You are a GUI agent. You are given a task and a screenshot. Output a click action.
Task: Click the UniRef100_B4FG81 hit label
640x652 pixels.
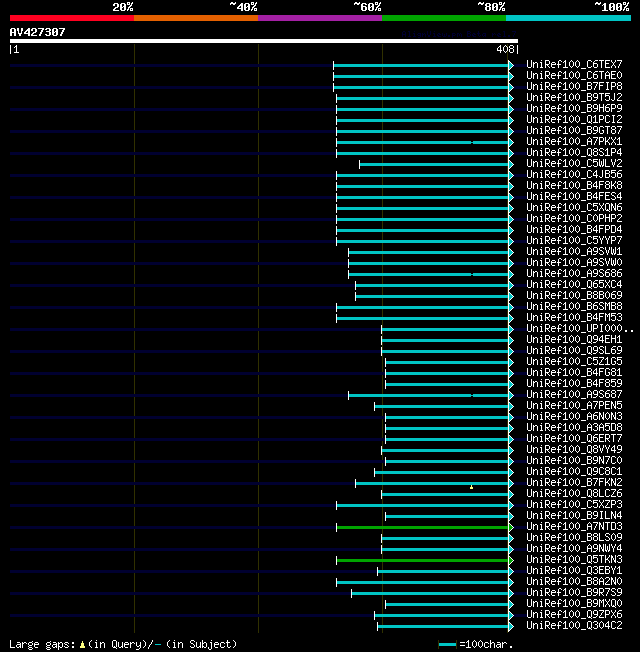tap(574, 373)
